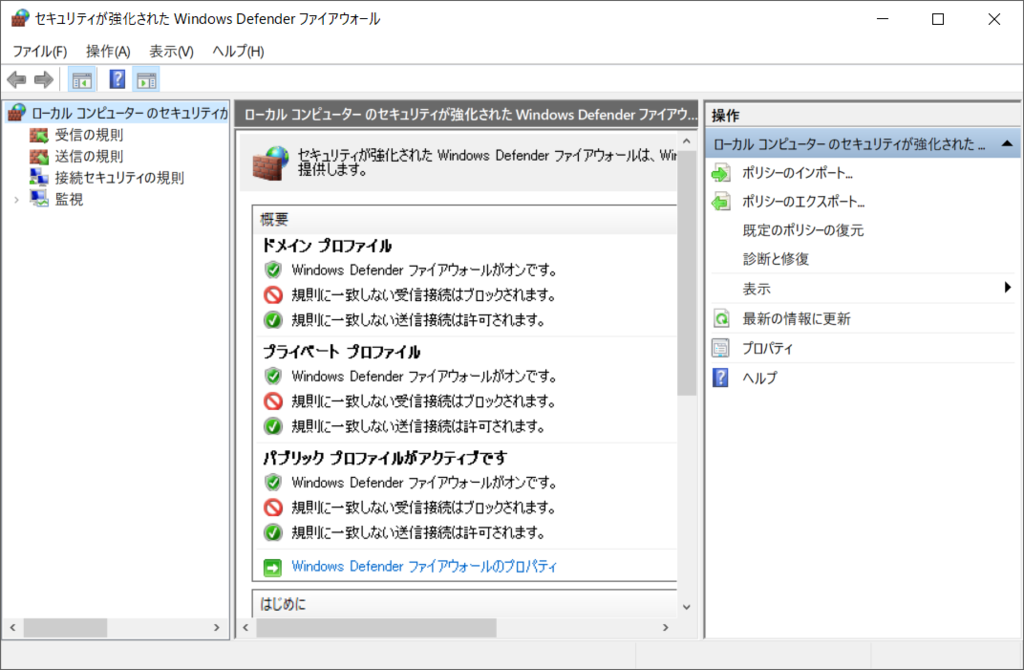Click the 監視 monitor icon
The height and width of the screenshot is (670, 1024).
(39, 199)
